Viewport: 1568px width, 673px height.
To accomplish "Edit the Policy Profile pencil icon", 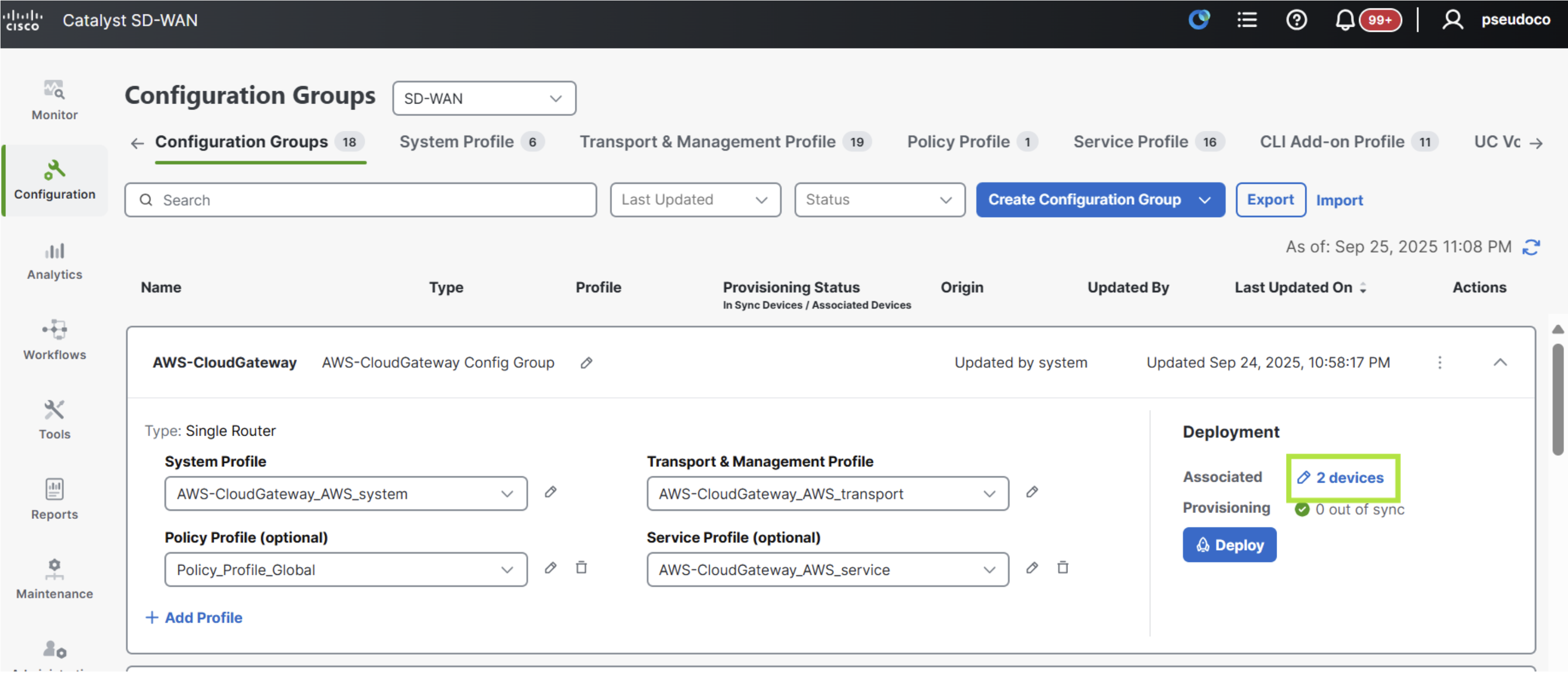I will point(550,568).
